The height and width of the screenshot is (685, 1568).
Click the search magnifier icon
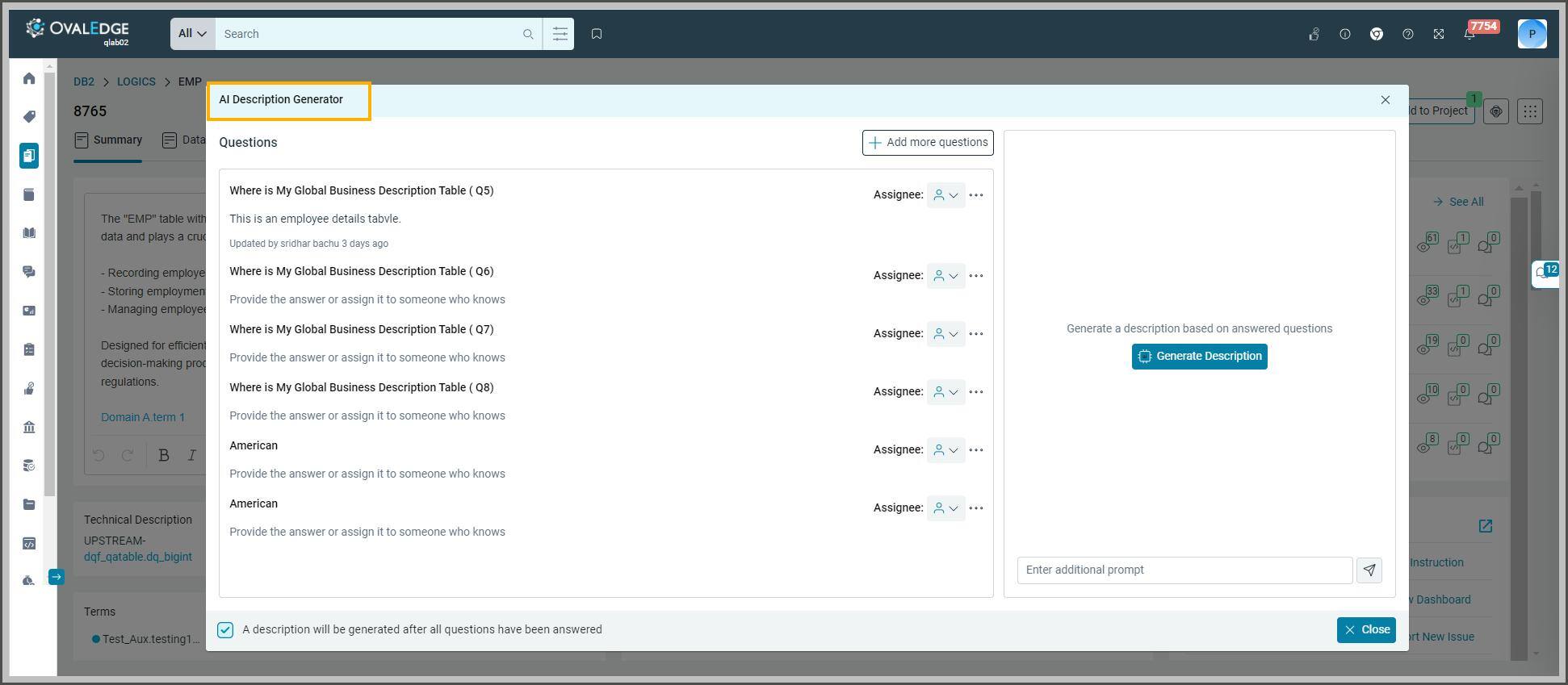(528, 34)
